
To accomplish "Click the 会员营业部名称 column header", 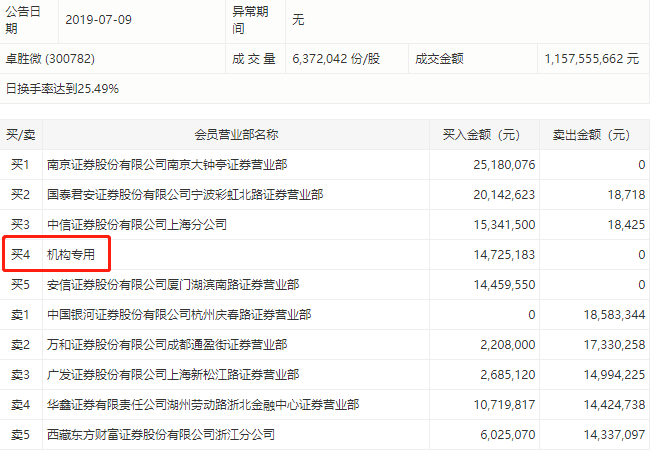I will tap(236, 135).
